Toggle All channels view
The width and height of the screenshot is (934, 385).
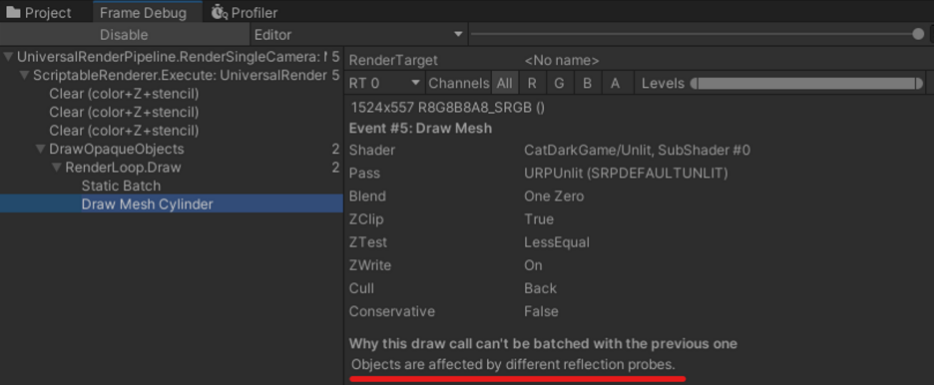click(x=504, y=83)
